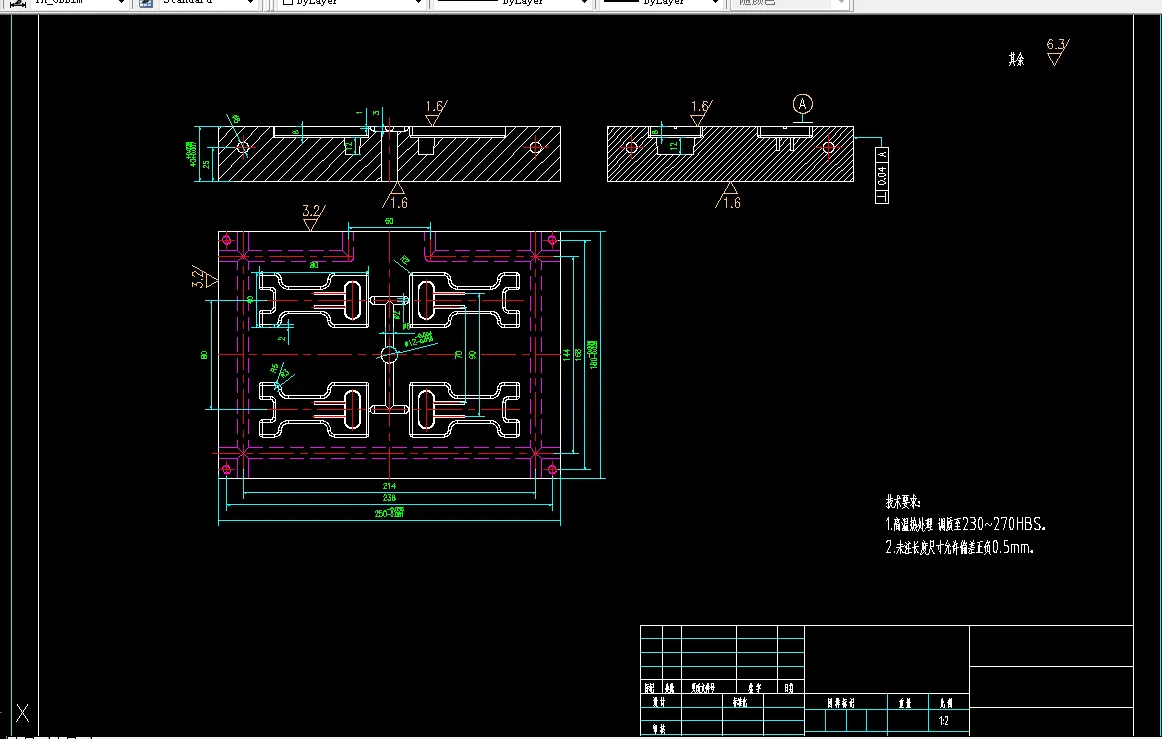1162x739 pixels.
Task: Pick the bottom-left corner hole of the plate
Action: point(227,469)
